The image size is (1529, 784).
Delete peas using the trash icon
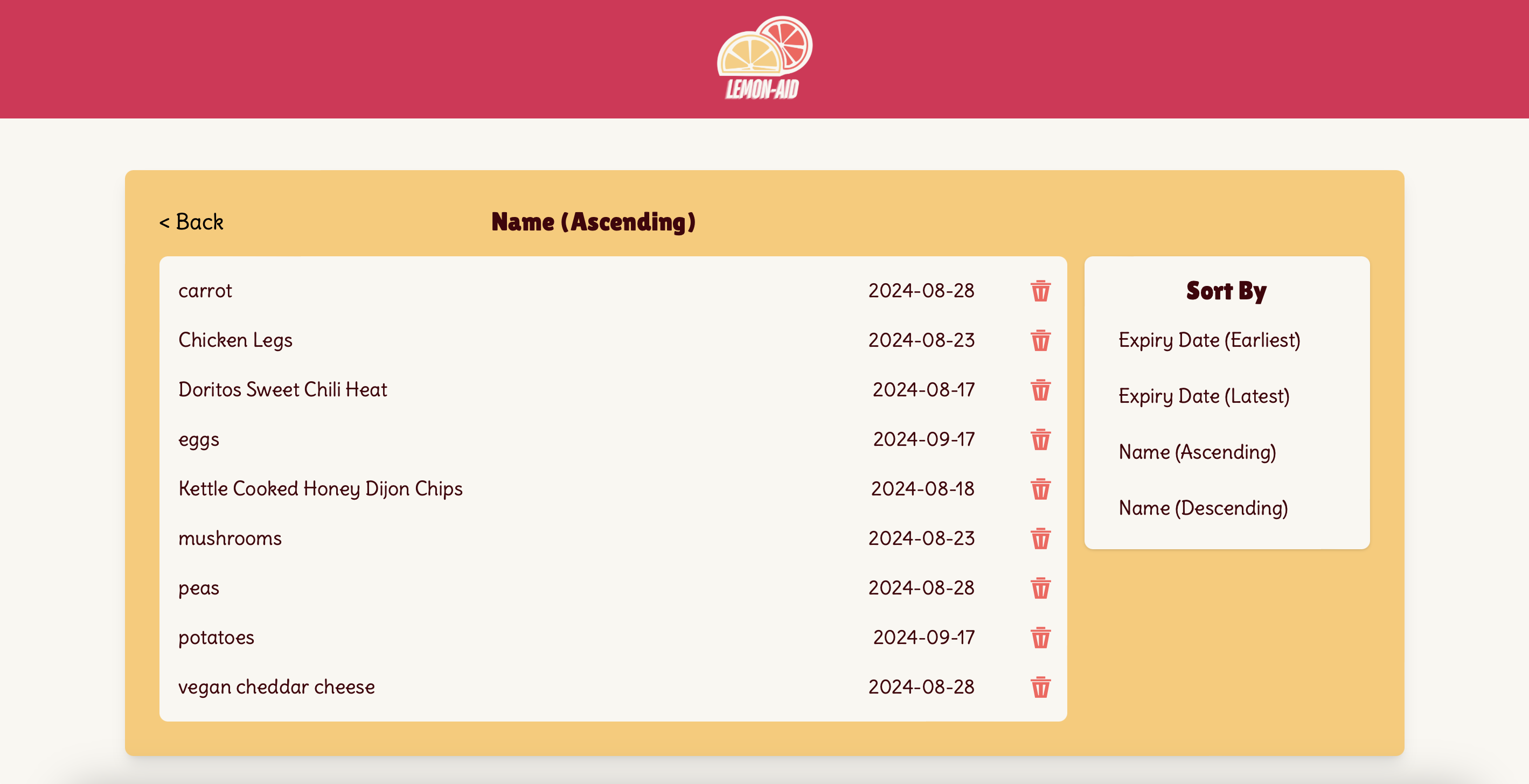pos(1040,589)
